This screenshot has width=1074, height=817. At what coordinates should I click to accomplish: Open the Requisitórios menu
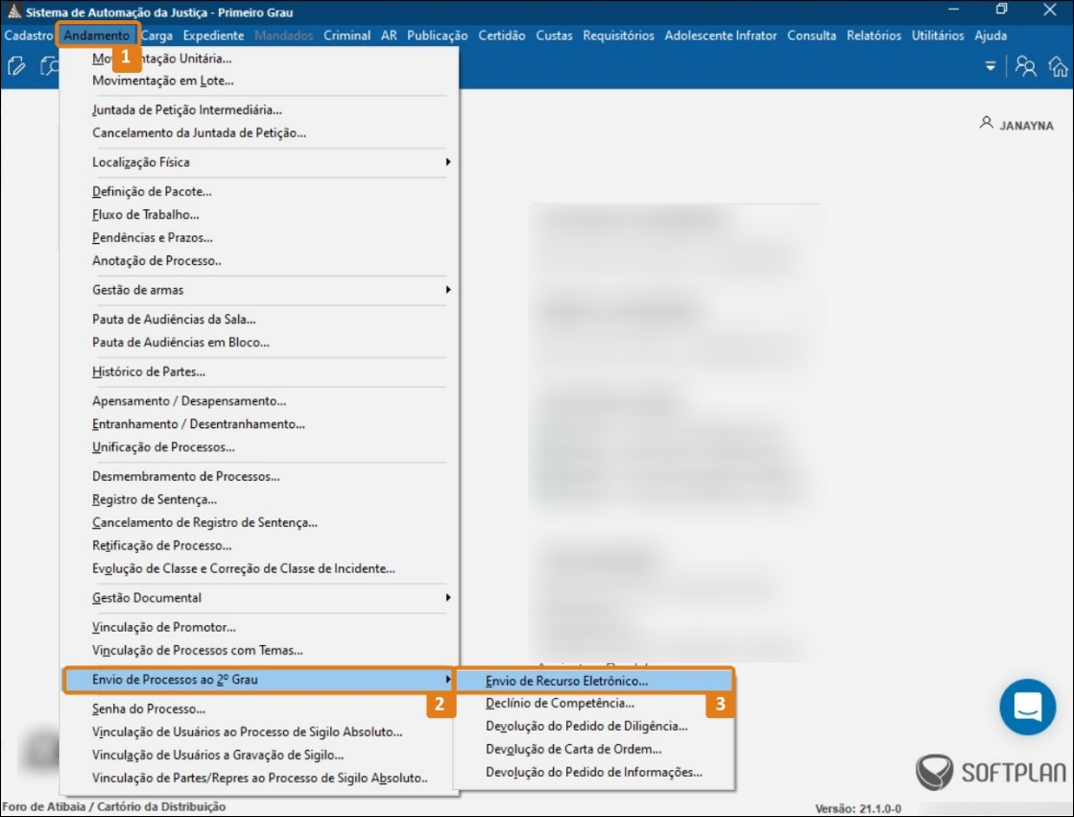point(619,36)
